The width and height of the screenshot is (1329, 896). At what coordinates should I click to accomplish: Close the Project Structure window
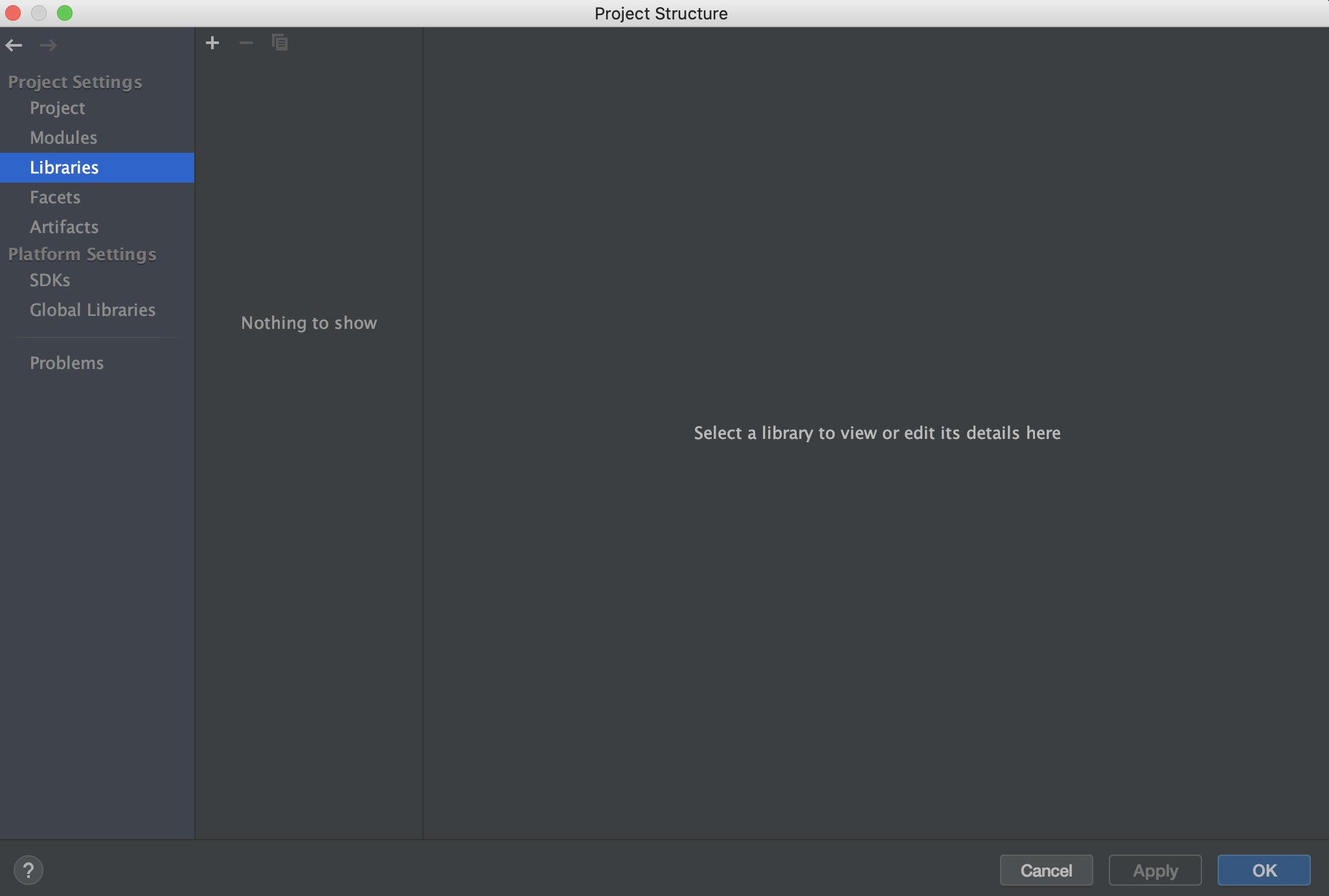[x=13, y=13]
